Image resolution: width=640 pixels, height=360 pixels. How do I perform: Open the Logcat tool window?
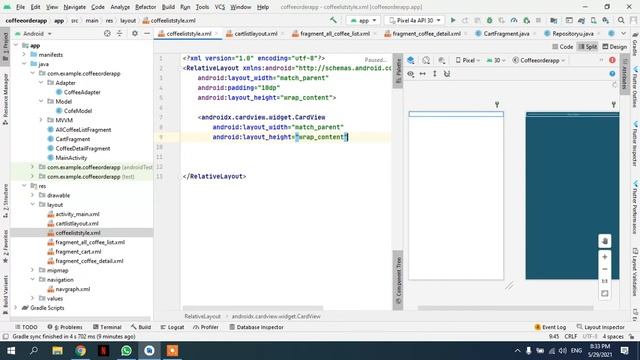pos(172,327)
